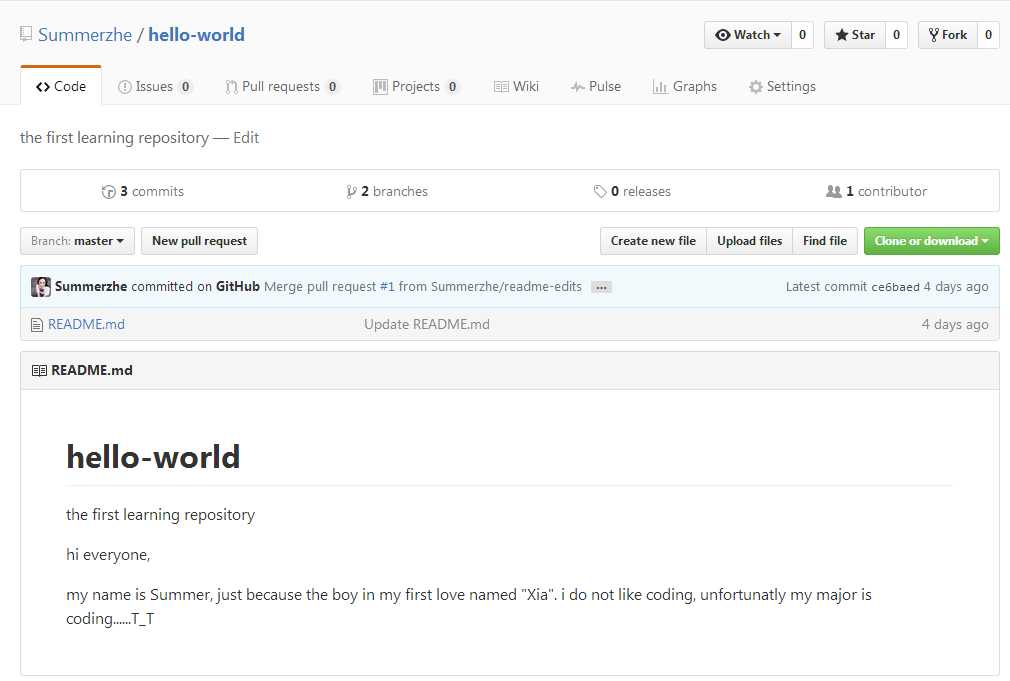Switch to the Graphs tab
Screen dimensions: 1010x681
click(x=684, y=86)
